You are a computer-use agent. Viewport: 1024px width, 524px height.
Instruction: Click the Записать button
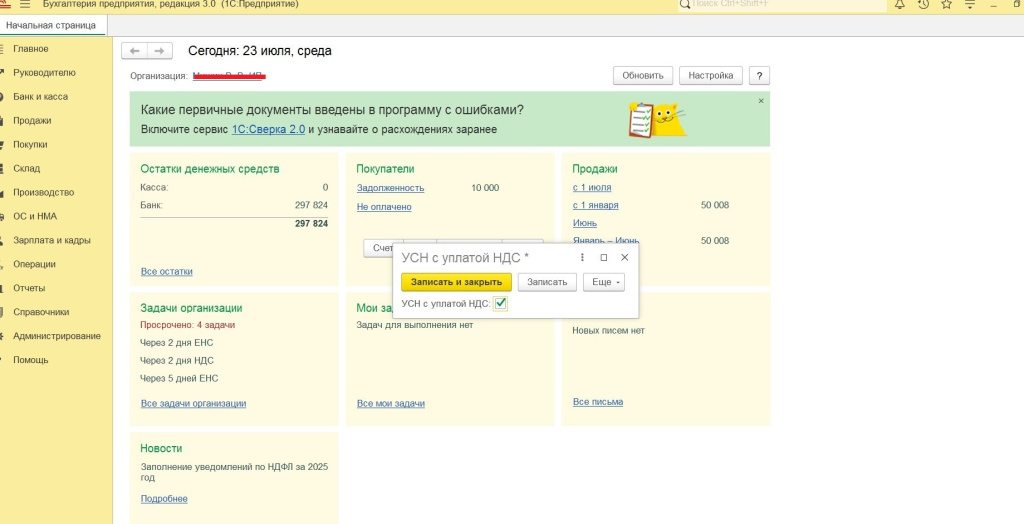(547, 282)
